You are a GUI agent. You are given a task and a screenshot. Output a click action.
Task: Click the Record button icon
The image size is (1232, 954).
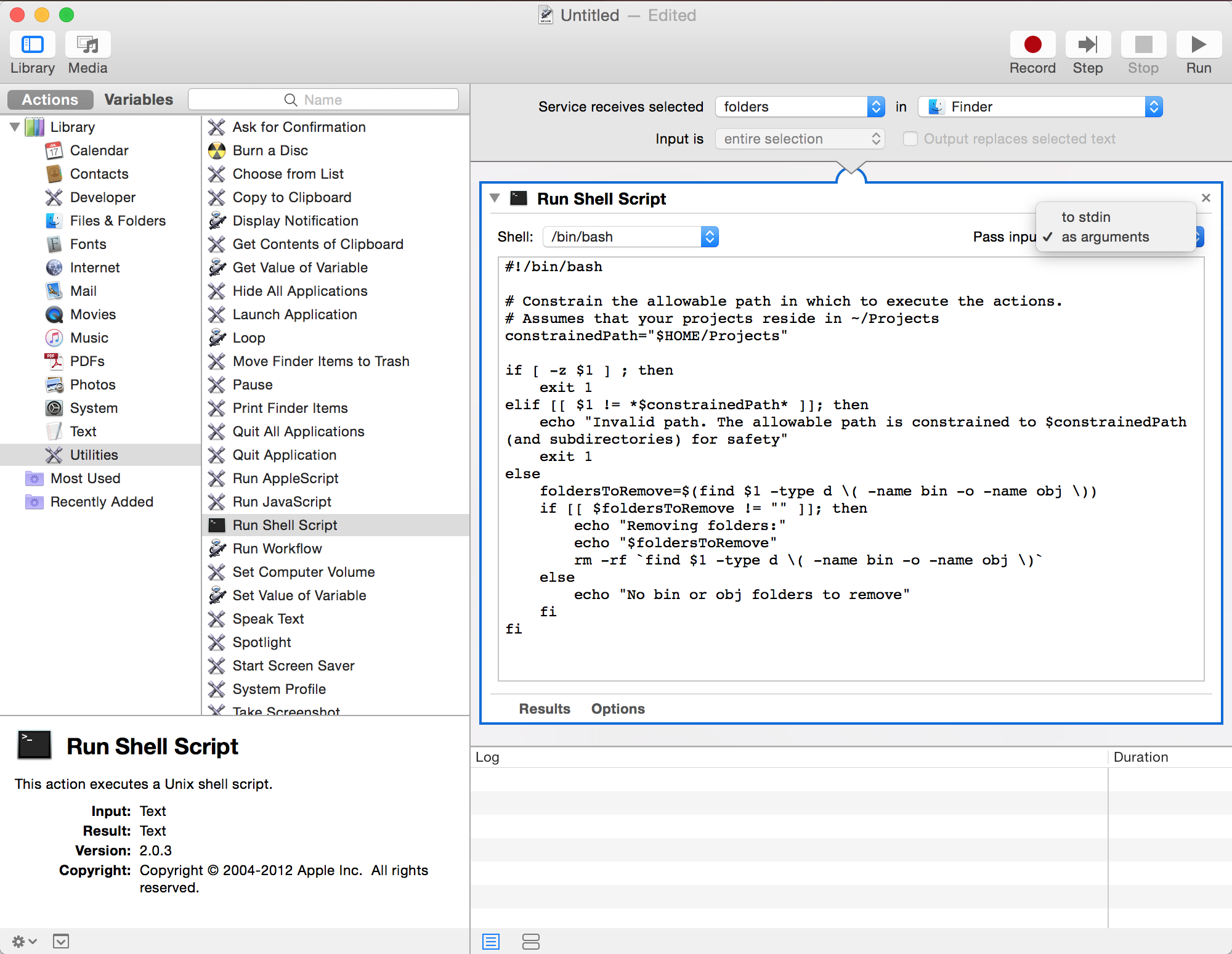click(x=1032, y=44)
